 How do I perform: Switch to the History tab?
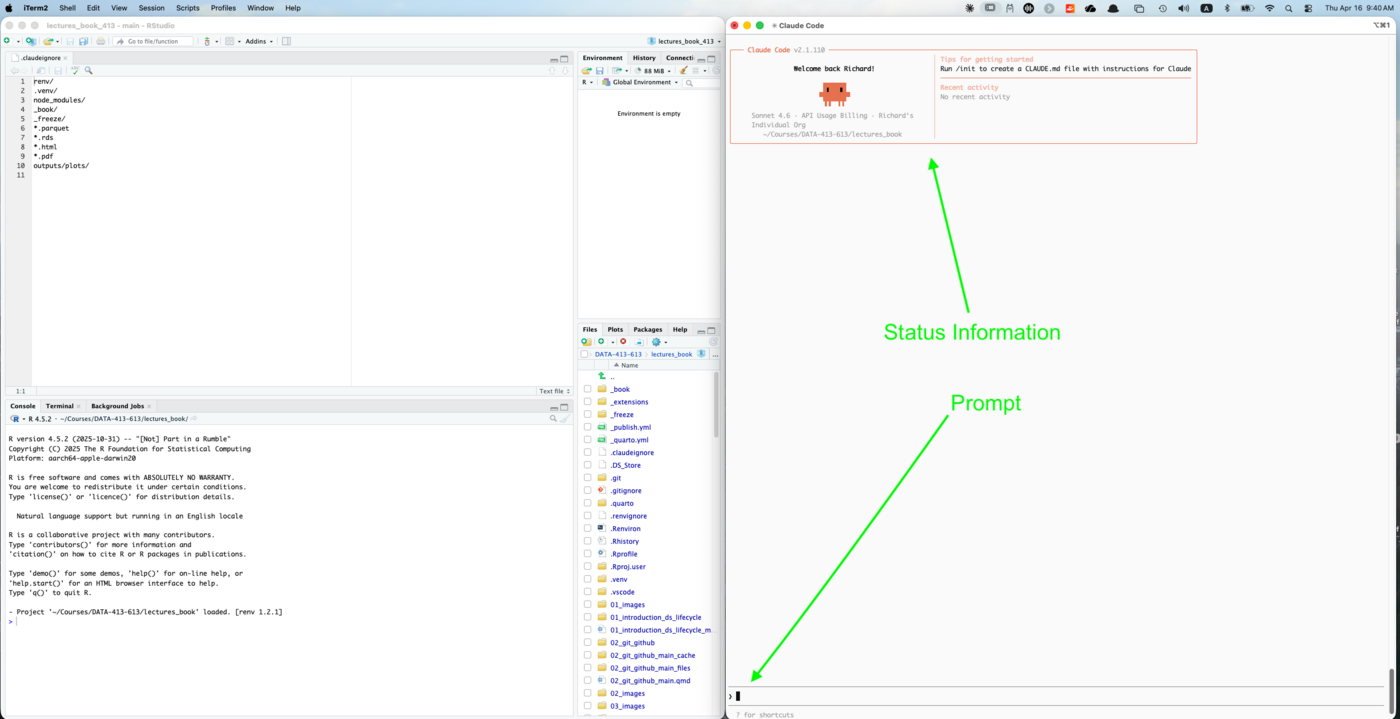click(x=644, y=57)
